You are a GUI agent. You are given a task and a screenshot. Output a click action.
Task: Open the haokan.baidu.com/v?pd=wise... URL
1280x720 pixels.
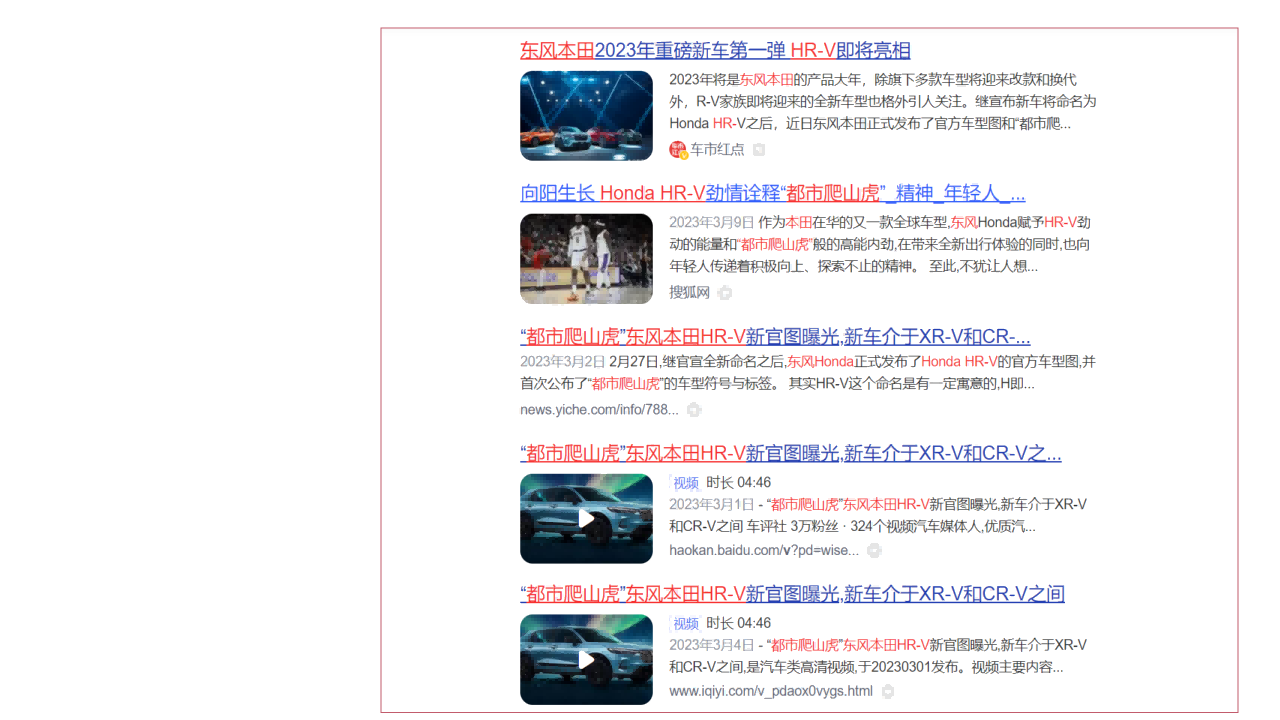764,550
